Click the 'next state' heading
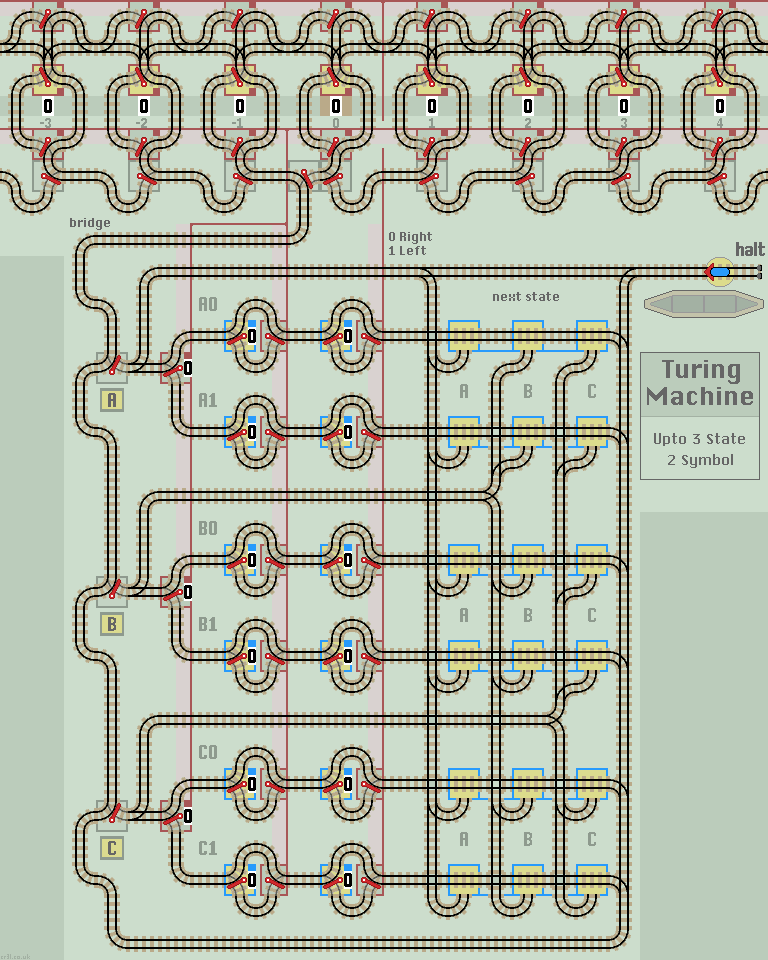Image resolution: width=768 pixels, height=960 pixels. [525, 296]
